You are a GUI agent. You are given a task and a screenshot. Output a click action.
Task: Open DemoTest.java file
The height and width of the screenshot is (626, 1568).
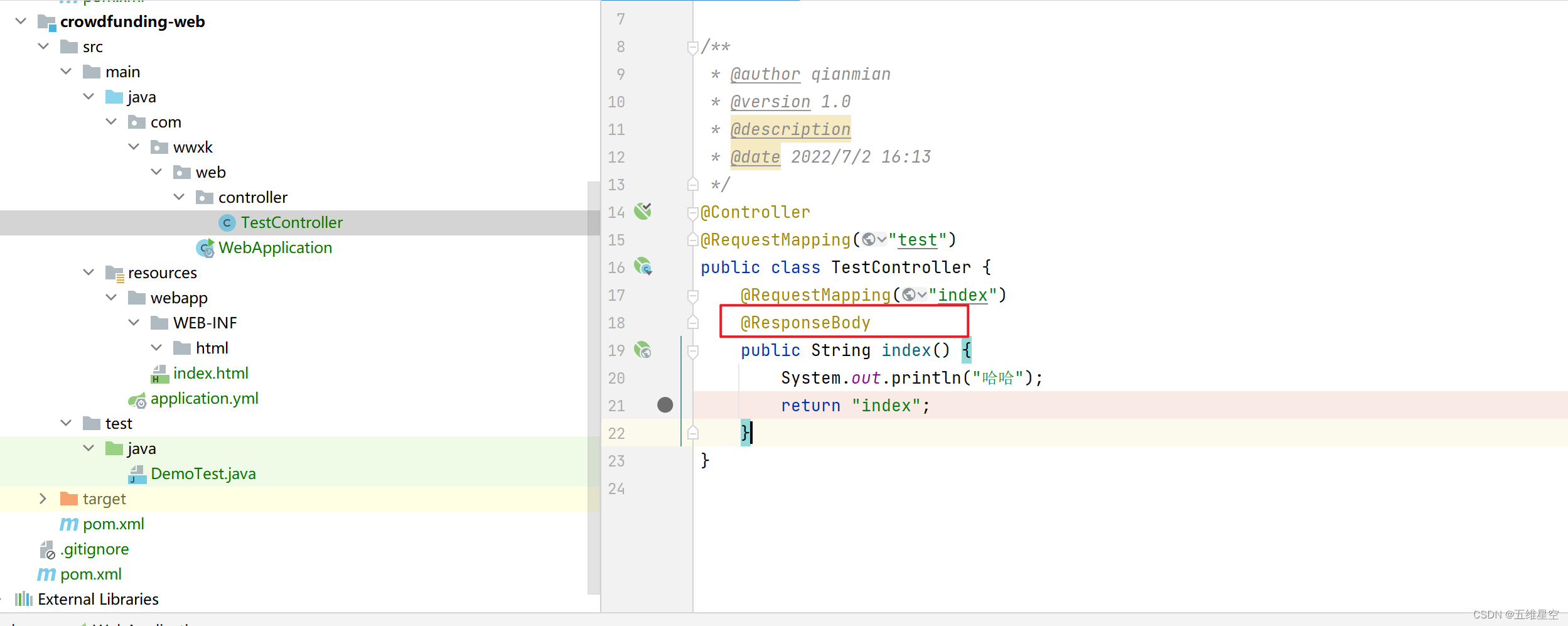(x=203, y=473)
